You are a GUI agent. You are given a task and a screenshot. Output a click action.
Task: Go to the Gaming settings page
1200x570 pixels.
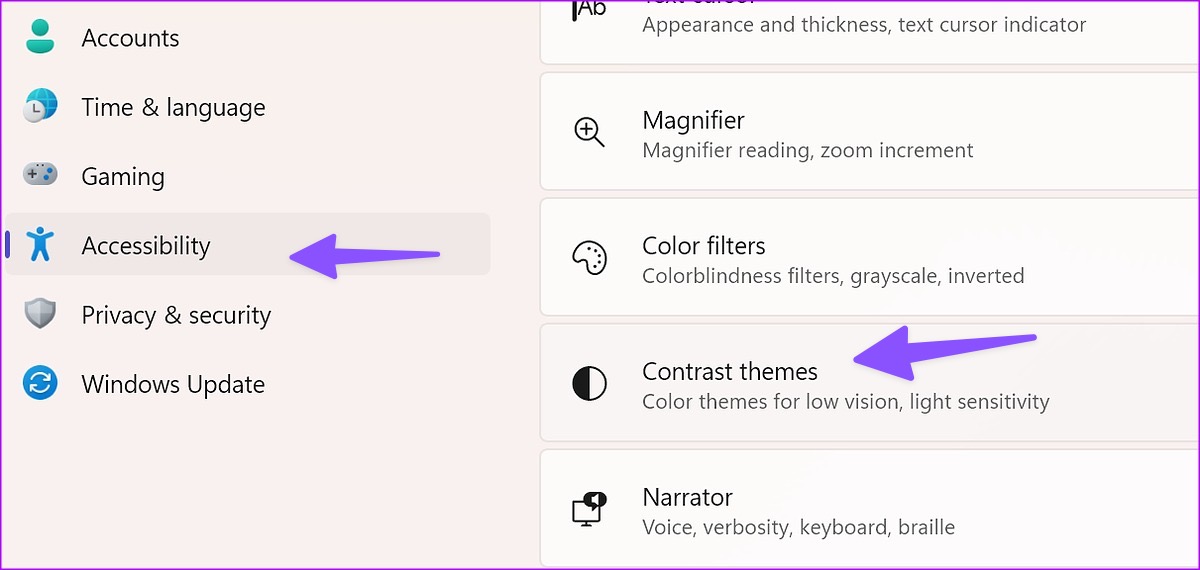(247, 176)
